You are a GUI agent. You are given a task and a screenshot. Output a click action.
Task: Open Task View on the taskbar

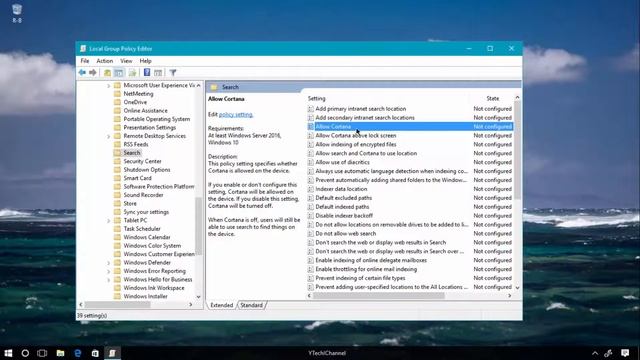pos(42,353)
